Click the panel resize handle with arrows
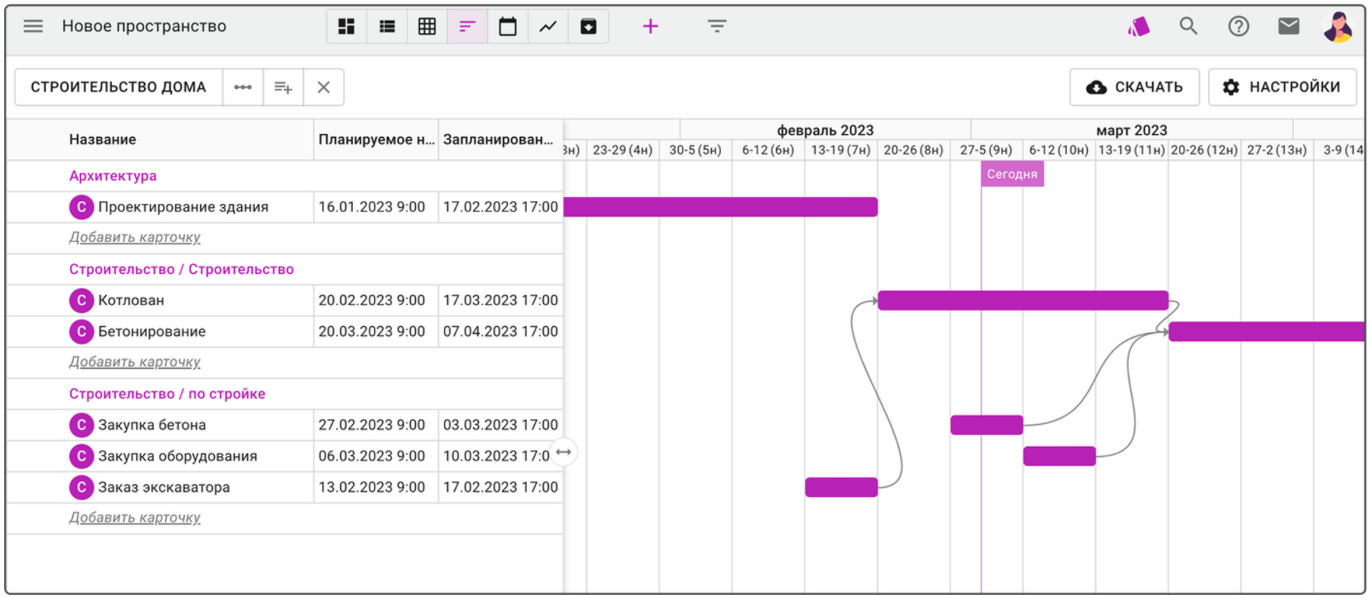The image size is (1370, 598). pos(563,453)
